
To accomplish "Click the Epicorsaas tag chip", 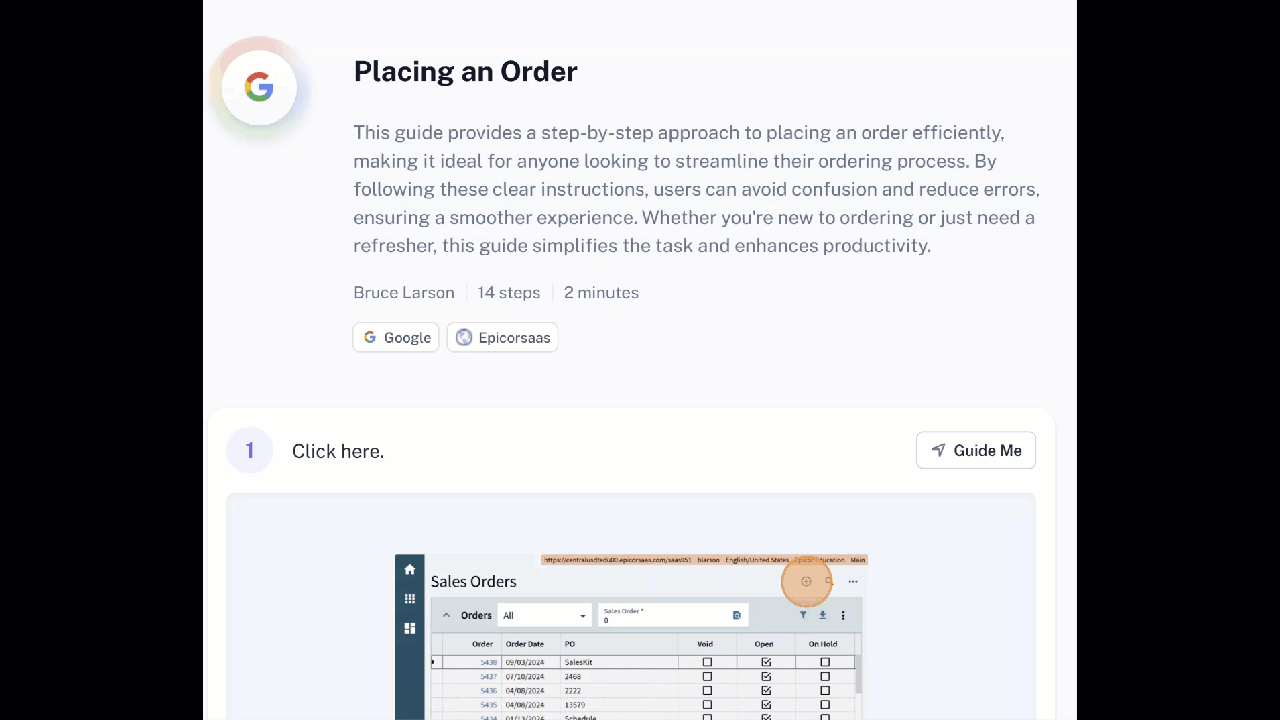I will (502, 337).
